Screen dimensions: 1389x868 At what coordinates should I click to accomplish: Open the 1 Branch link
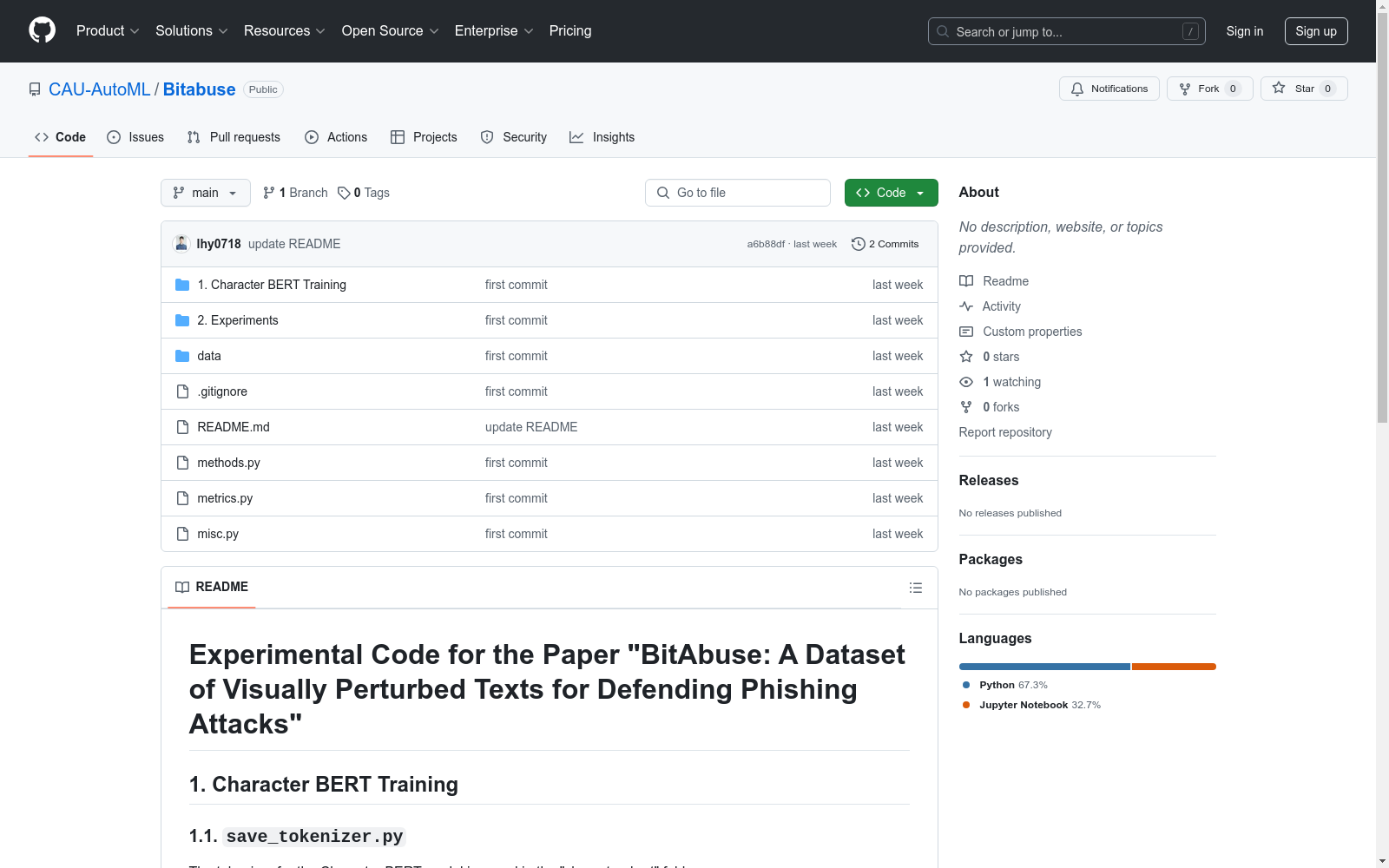(x=295, y=193)
